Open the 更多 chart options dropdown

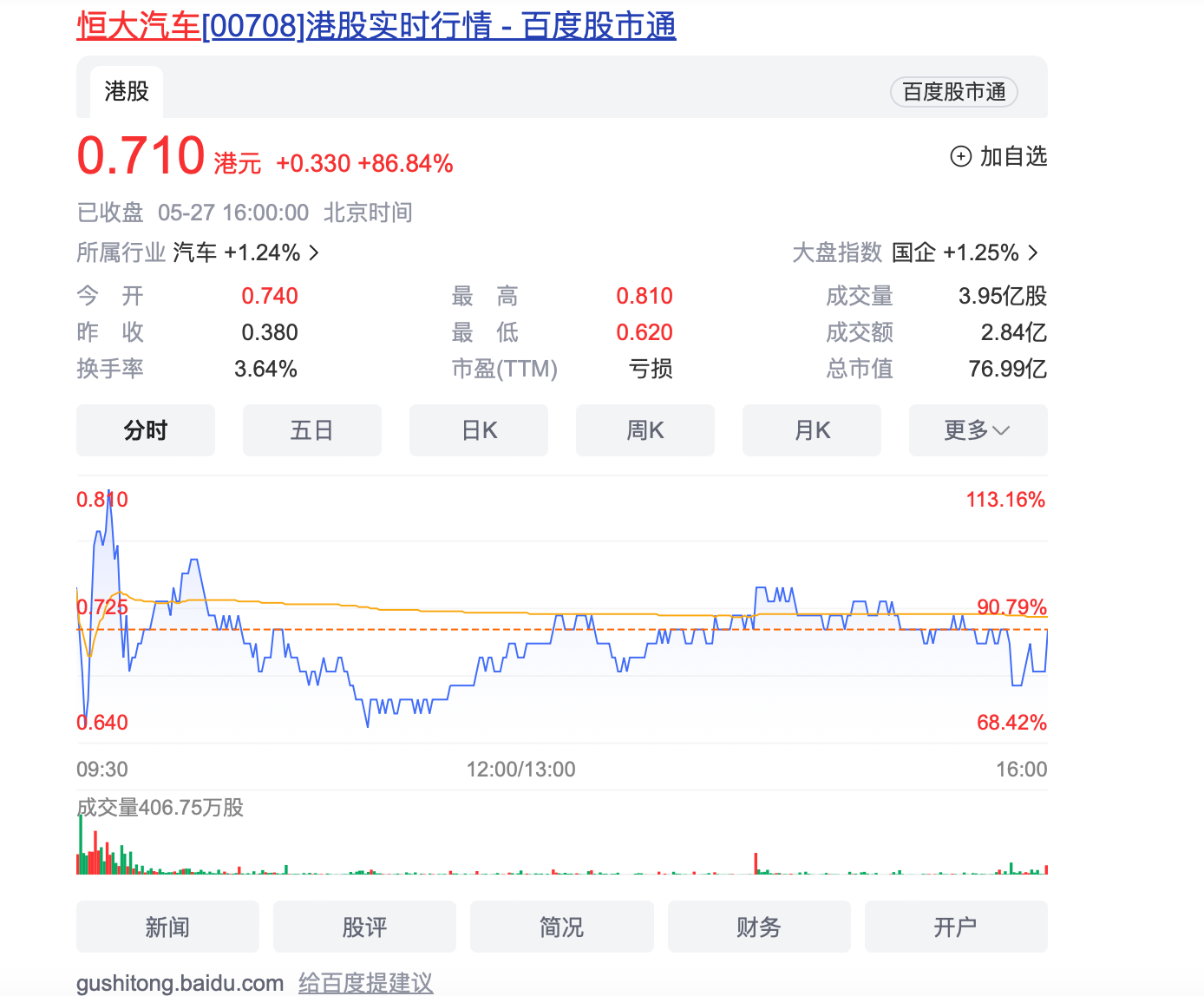[x=978, y=430]
